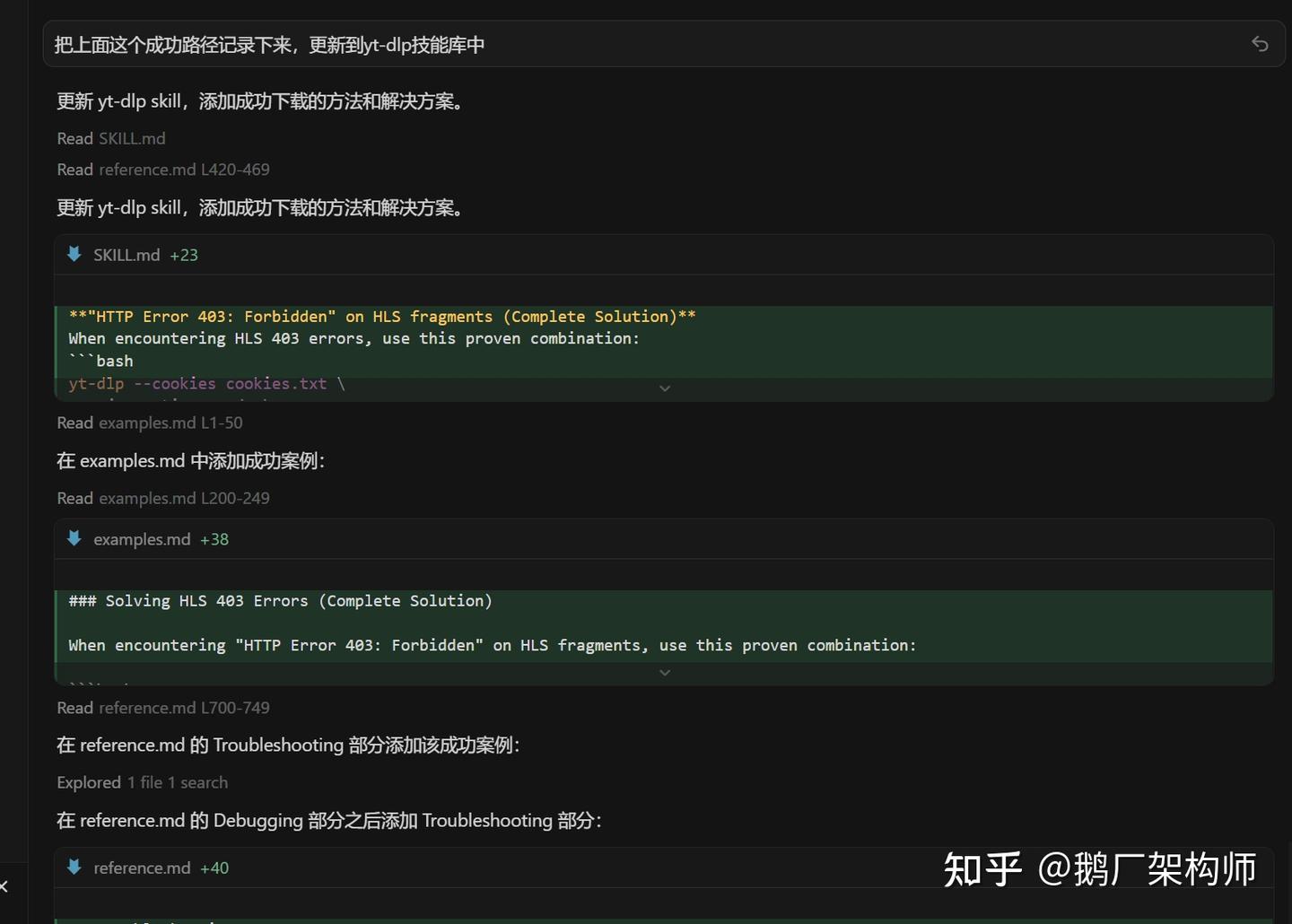Click 'When encountering "HTTP Error 403' examples line

pos(492,645)
